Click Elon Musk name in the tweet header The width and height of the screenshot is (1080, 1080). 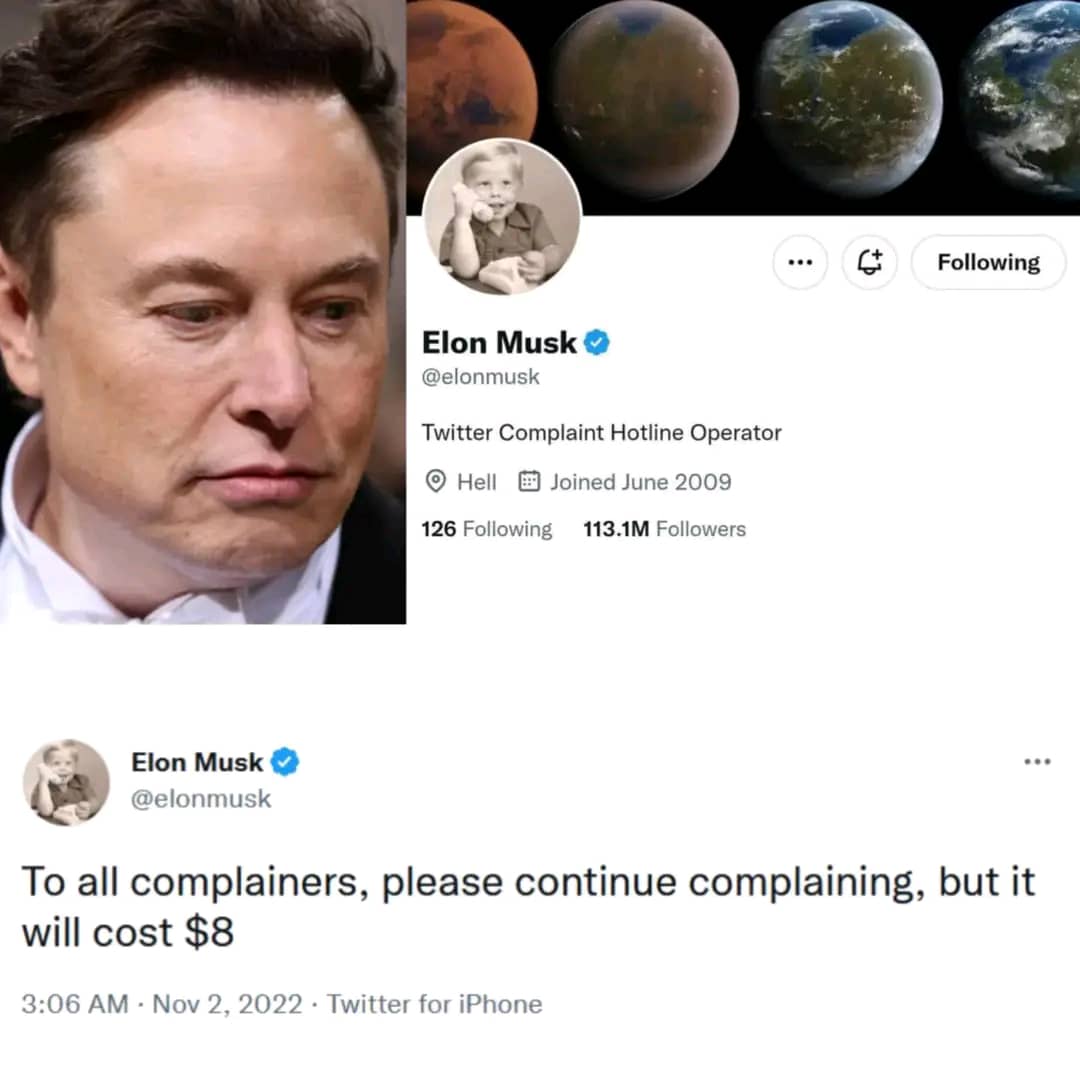[197, 762]
